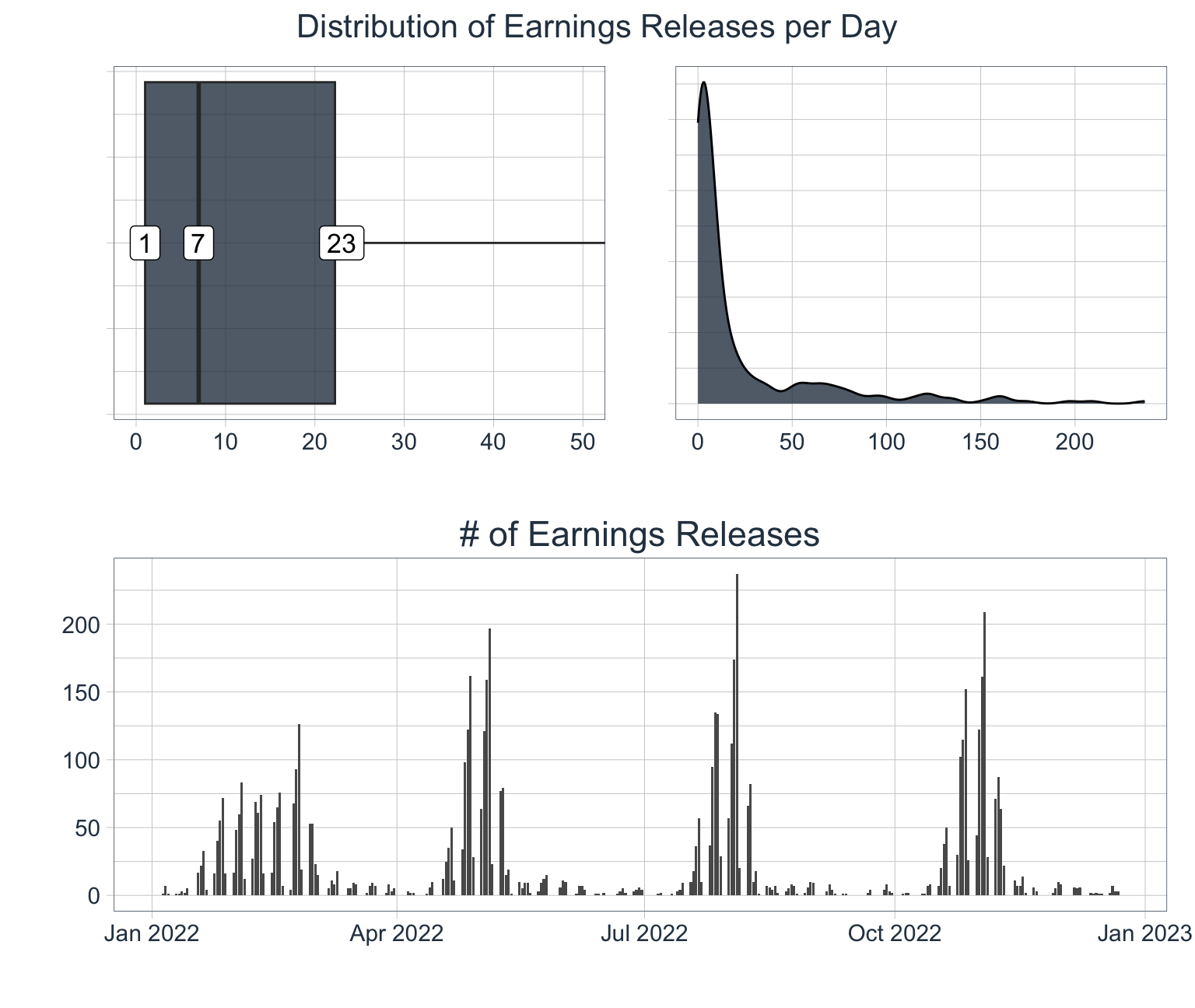Click the density plot x-axis tick "100"

pyautogui.click(x=886, y=442)
